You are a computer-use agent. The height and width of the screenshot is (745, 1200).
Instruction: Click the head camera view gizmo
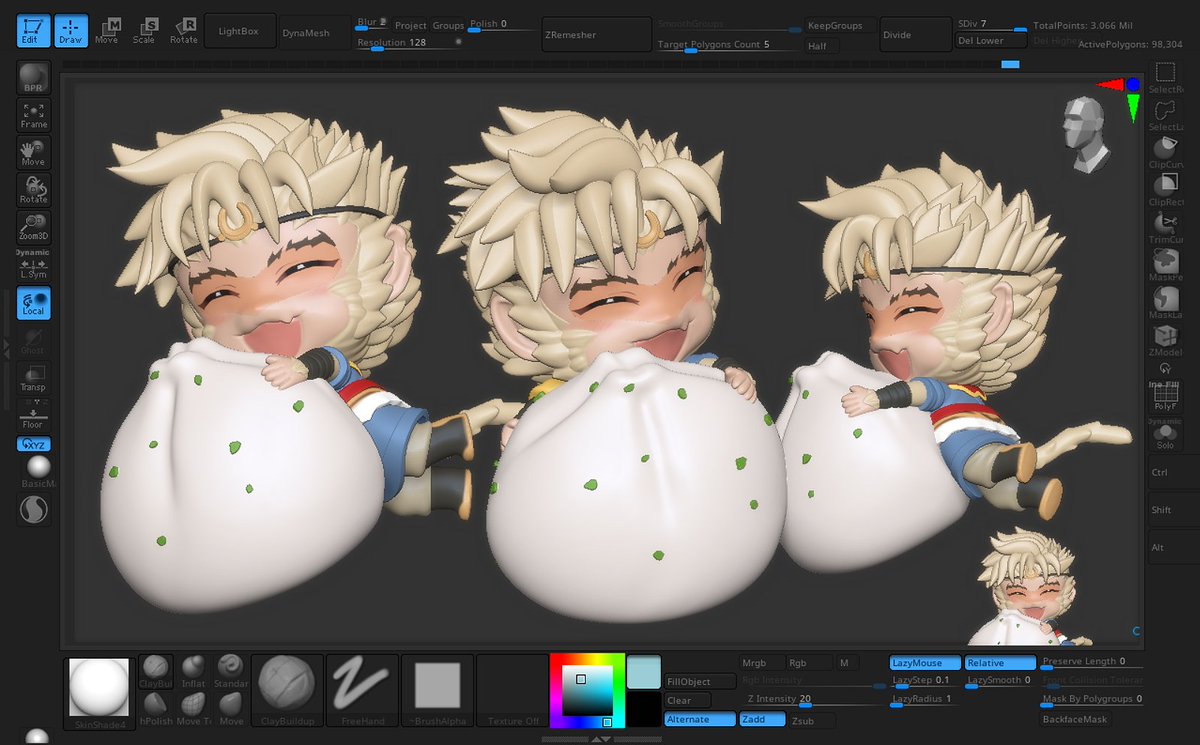[x=1084, y=134]
